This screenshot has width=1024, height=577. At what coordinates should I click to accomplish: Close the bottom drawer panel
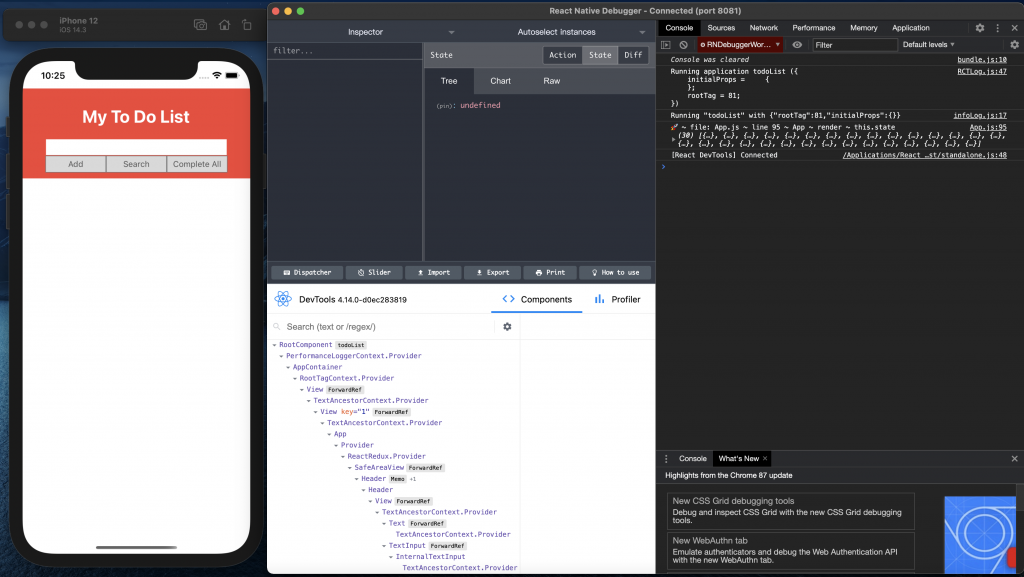click(x=1014, y=459)
